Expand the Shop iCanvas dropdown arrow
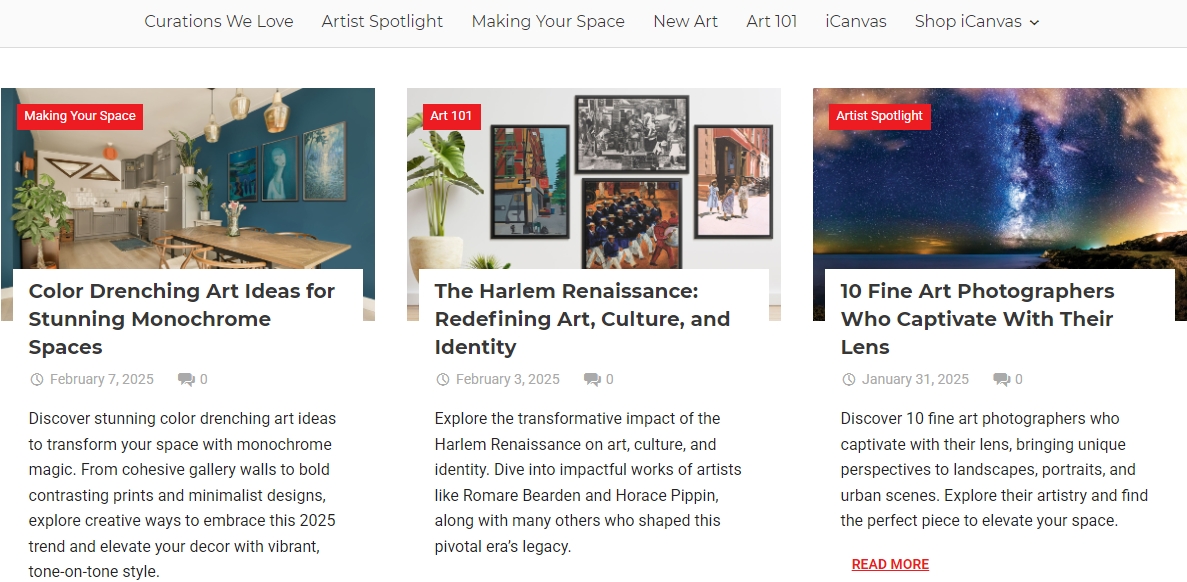 [x=1035, y=22]
